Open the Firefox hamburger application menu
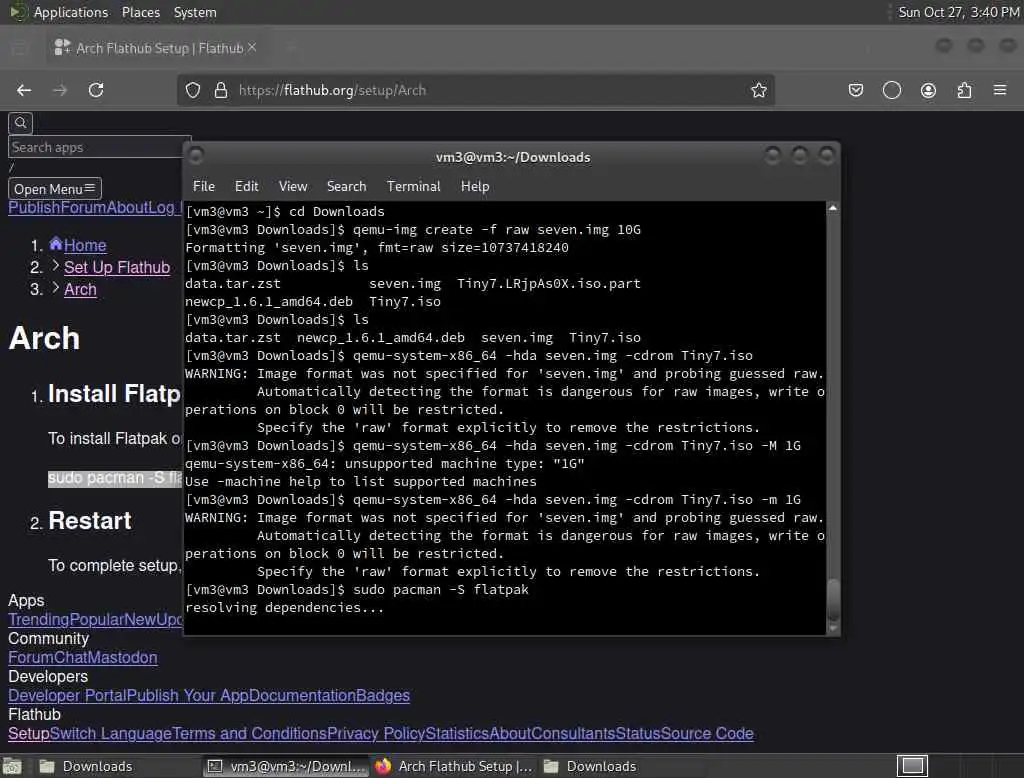 [x=1000, y=89]
